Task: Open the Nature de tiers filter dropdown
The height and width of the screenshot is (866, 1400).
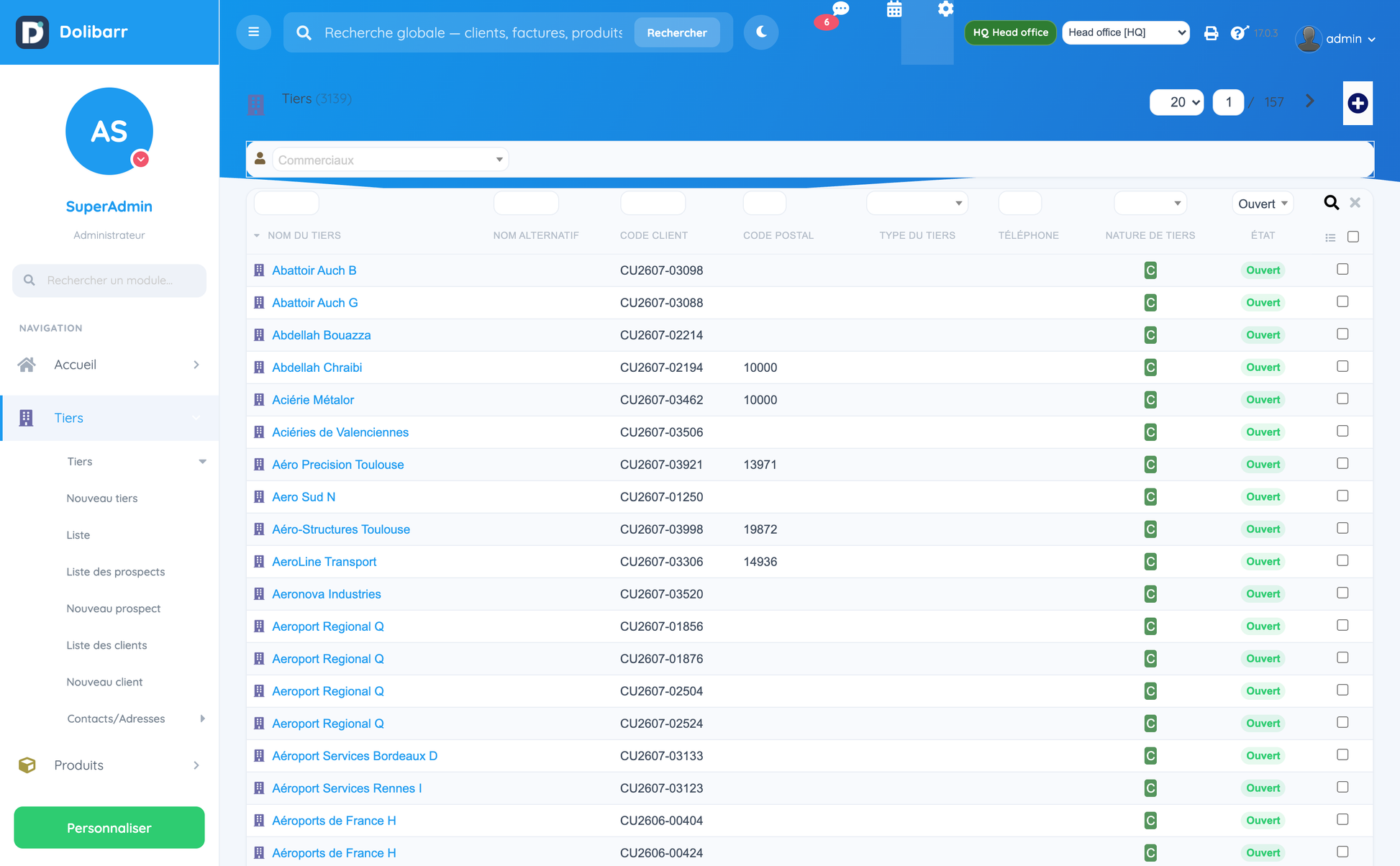Action: (x=1150, y=203)
